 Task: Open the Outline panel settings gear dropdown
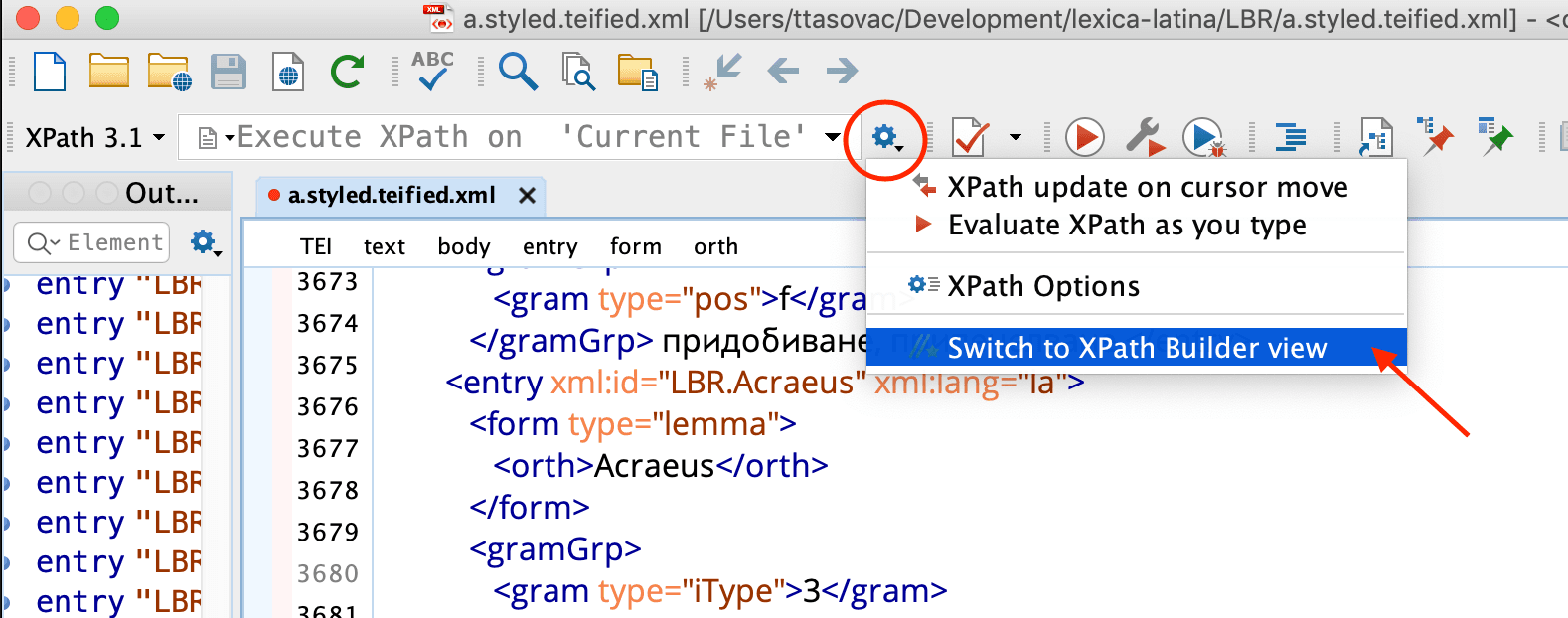[206, 242]
